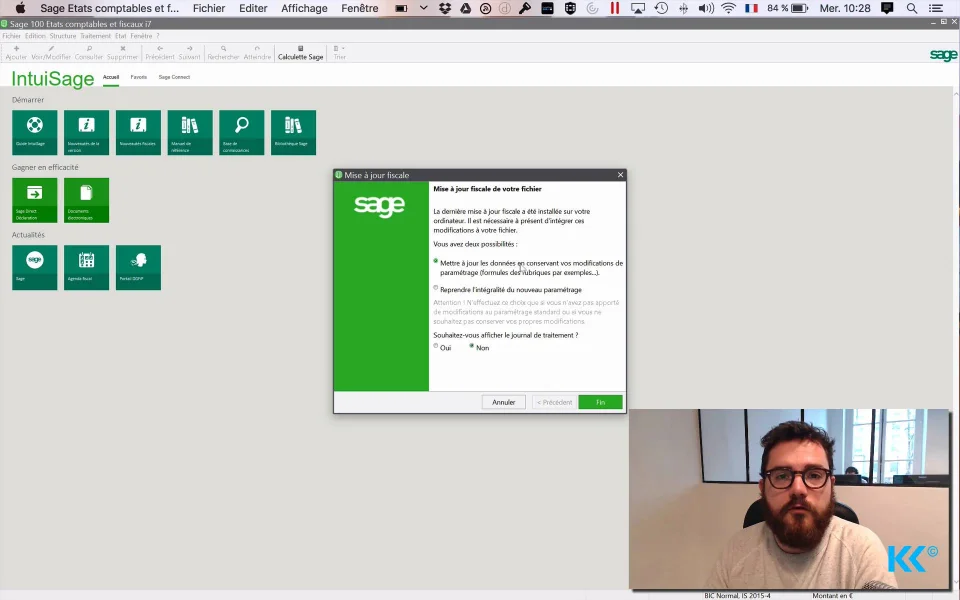This screenshot has width=960, height=600.
Task: Click the red pause bars menu bar icon
Action: (615, 9)
